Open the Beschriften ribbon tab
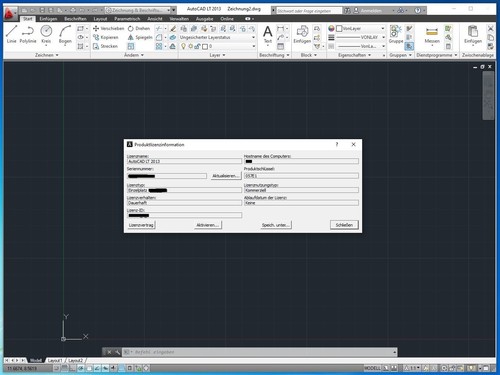 pos(75,19)
